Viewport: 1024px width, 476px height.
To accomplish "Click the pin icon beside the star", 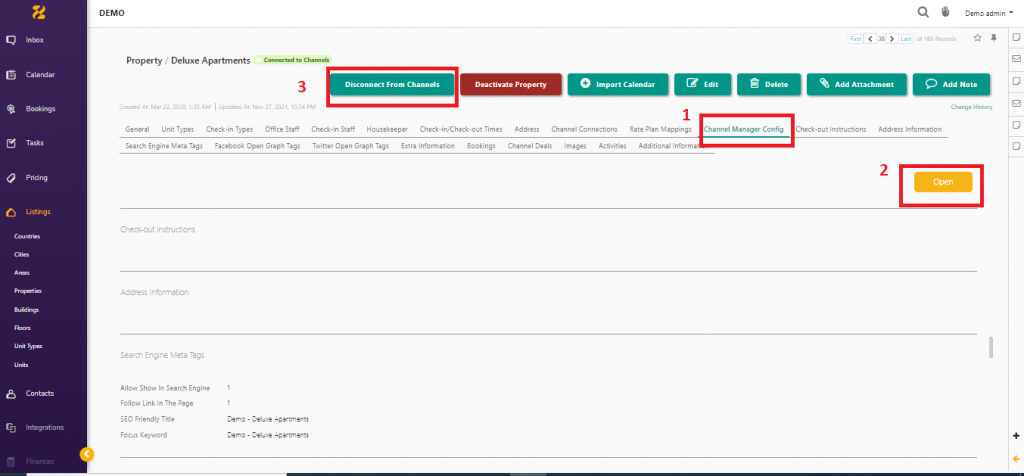I will [x=993, y=38].
